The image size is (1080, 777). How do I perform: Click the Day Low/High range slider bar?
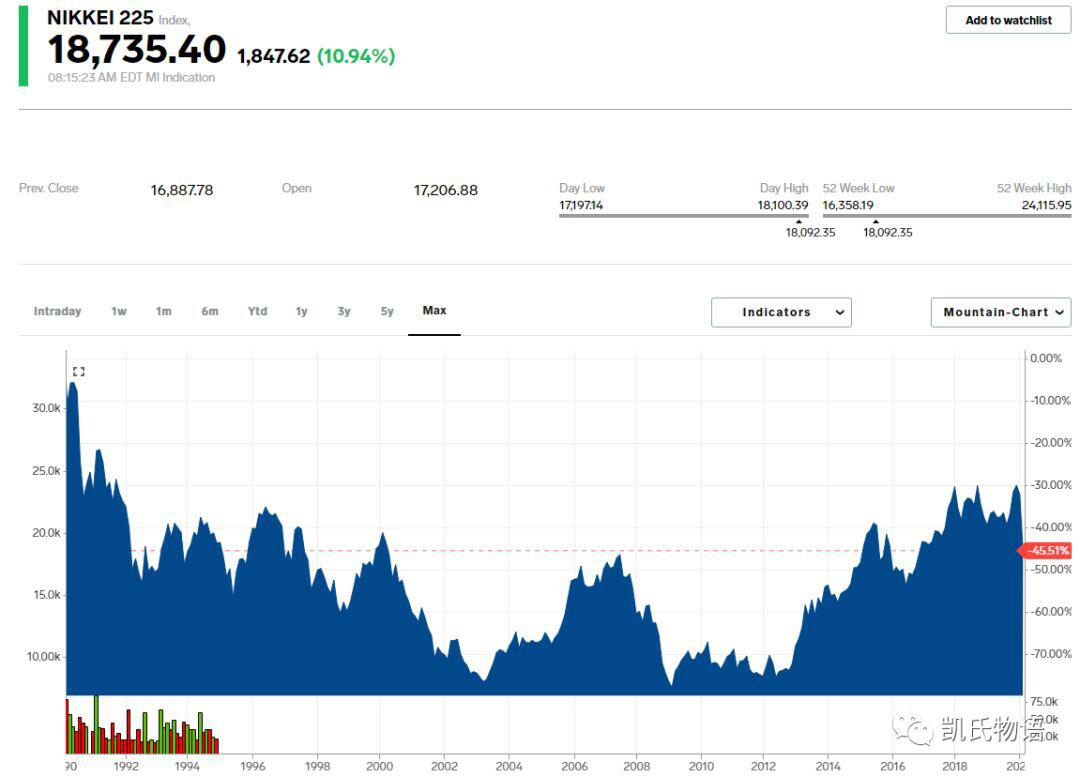click(x=683, y=216)
